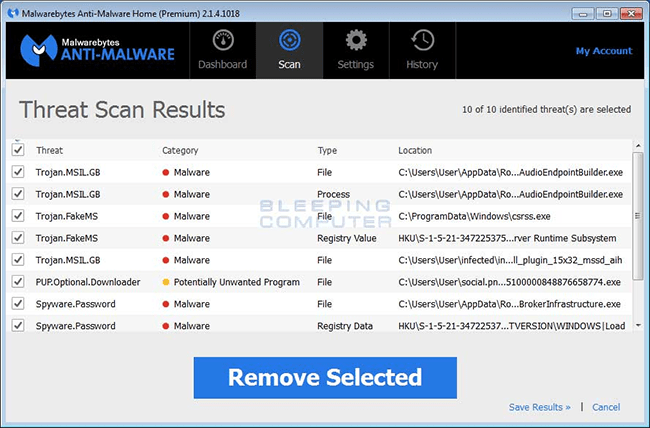Viewport: 650px width, 428px height.
Task: Uncheck Trojan.MSIL.GB File AudioEndpointBuilder row
Action: coord(18,172)
